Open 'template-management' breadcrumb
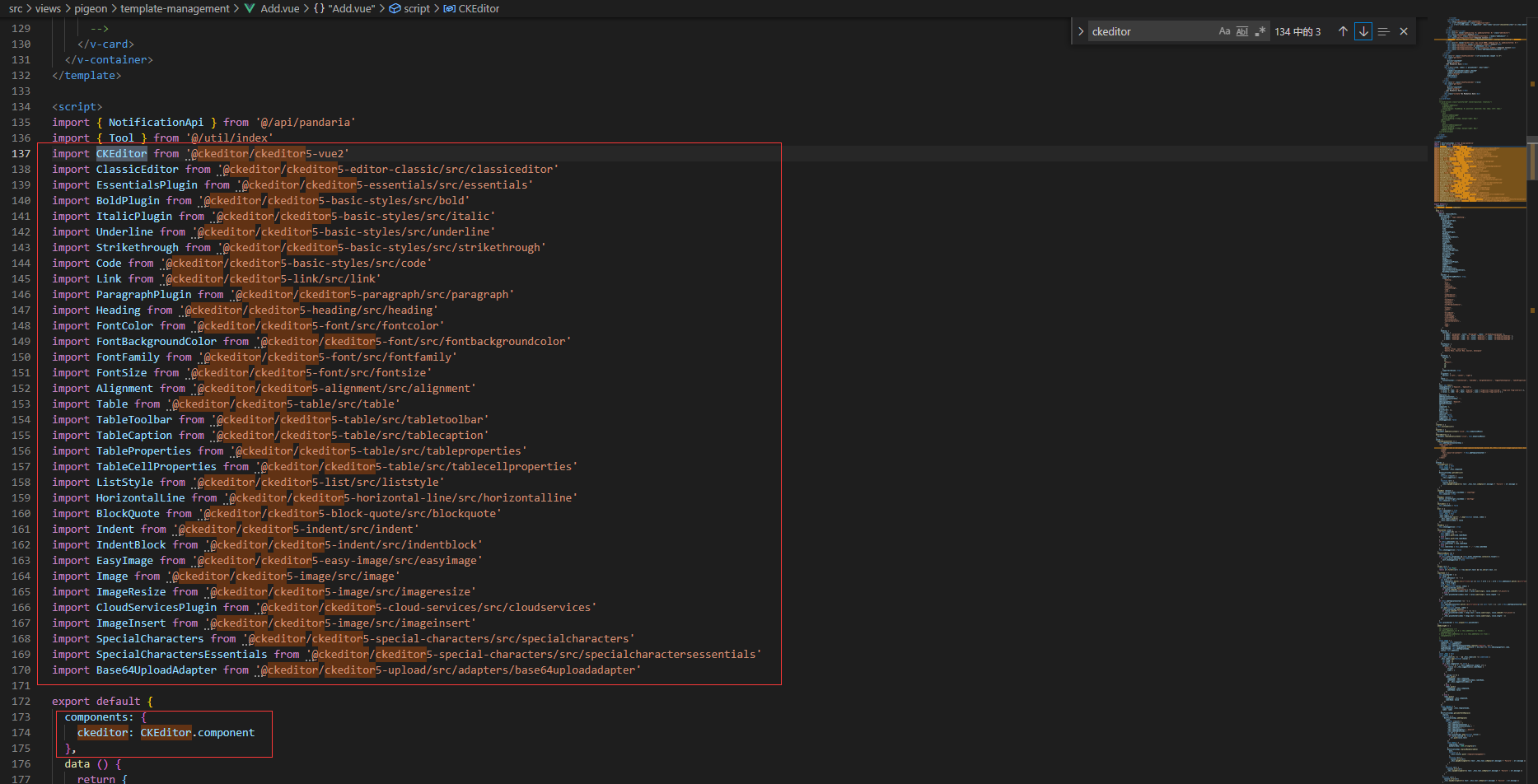Image resolution: width=1538 pixels, height=784 pixels. (175, 8)
